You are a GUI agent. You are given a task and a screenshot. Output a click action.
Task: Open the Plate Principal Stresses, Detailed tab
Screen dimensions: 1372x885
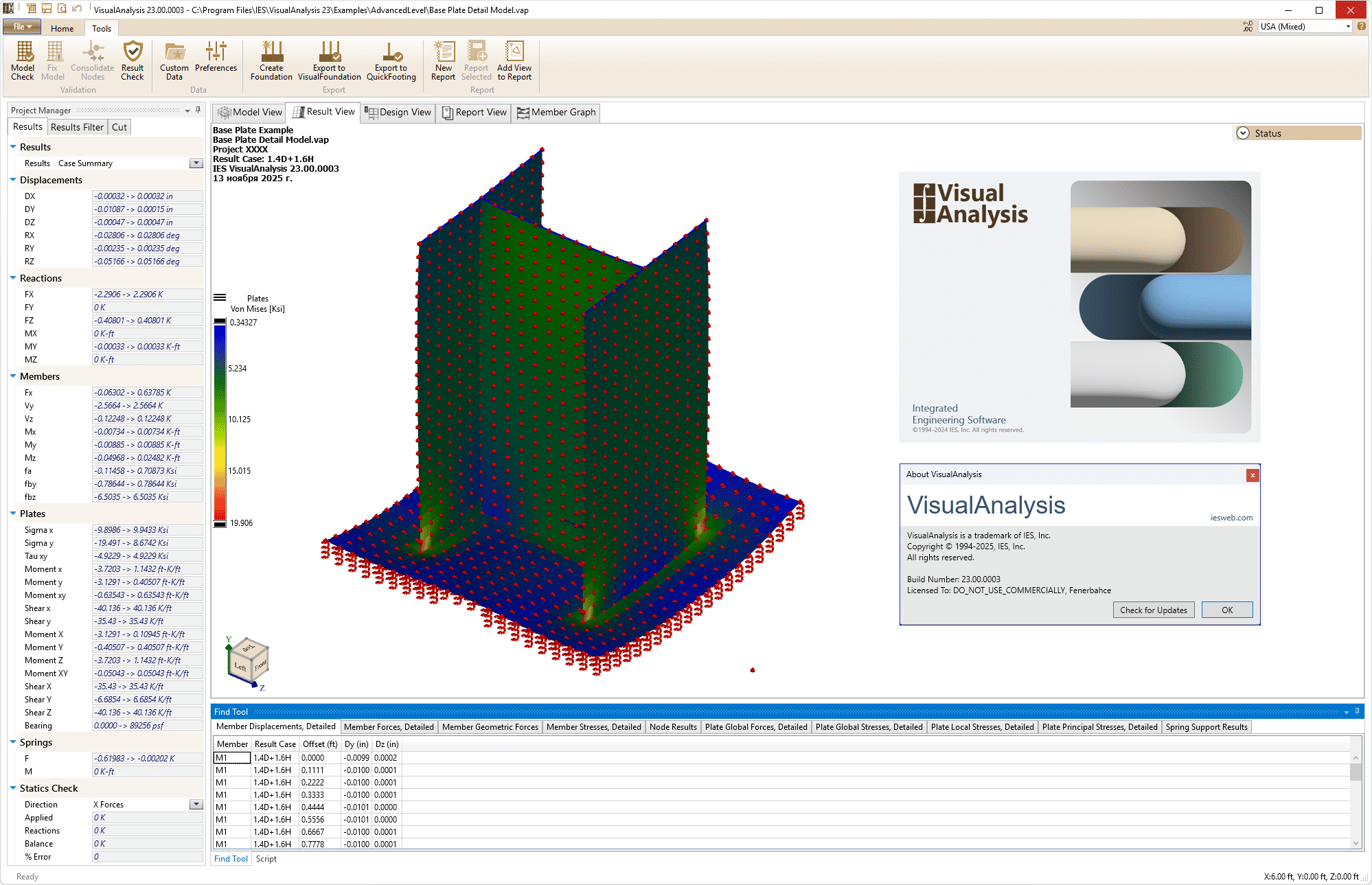[x=1099, y=726]
